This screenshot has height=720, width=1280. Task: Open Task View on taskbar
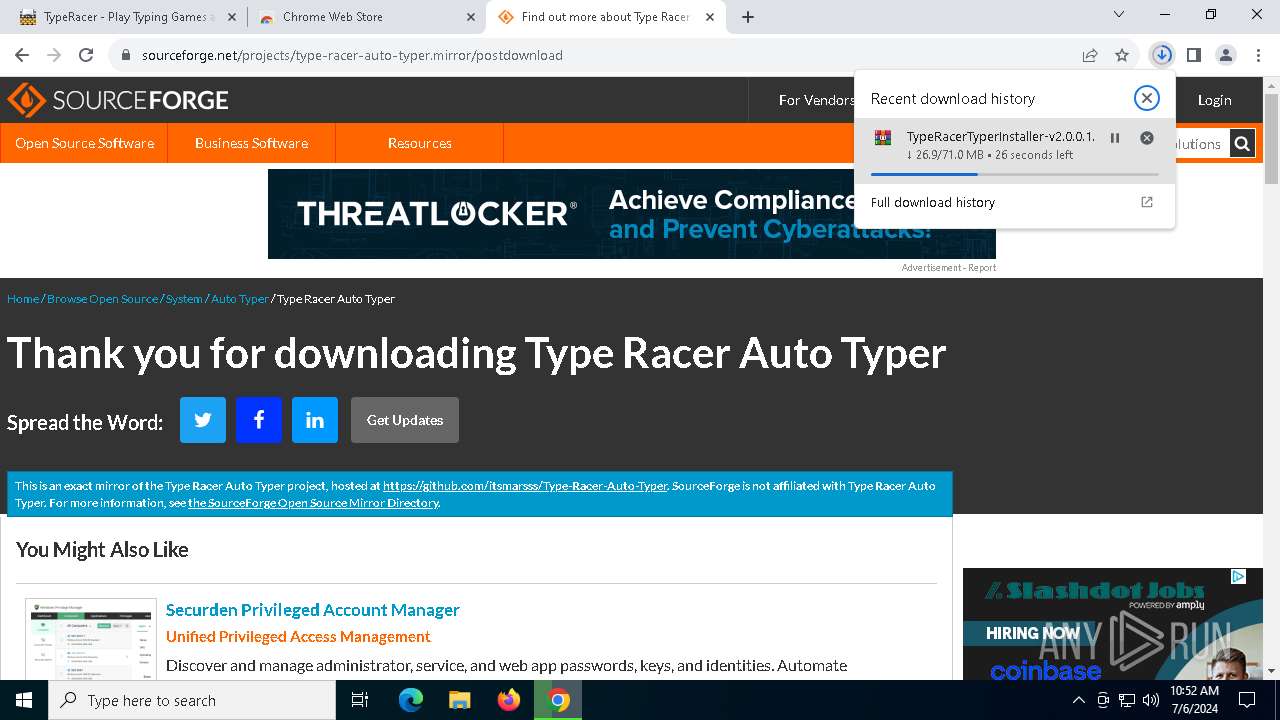360,700
